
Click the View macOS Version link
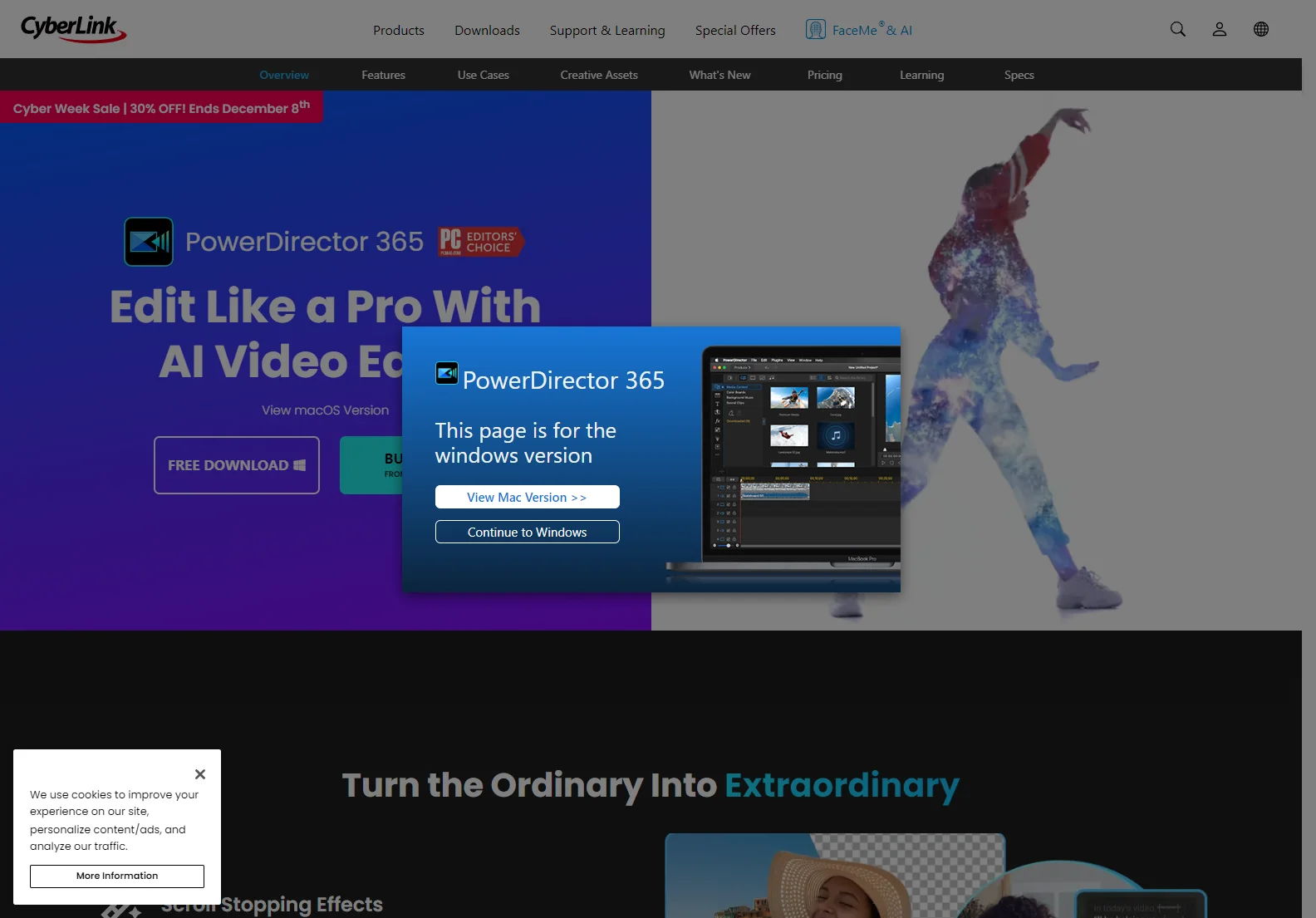[325, 410]
